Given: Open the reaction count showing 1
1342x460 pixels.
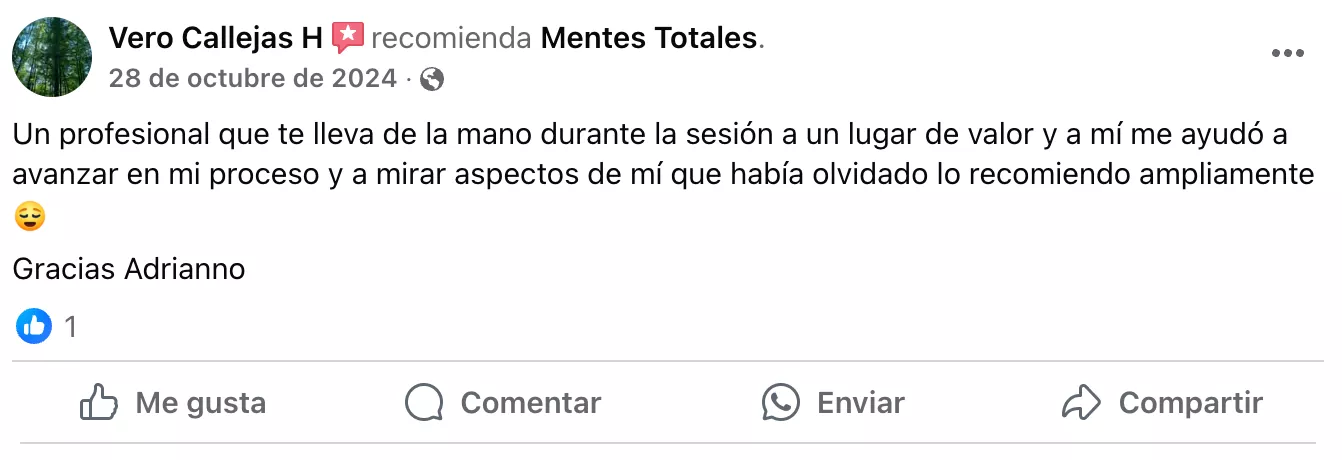Looking at the screenshot, I should (70, 326).
